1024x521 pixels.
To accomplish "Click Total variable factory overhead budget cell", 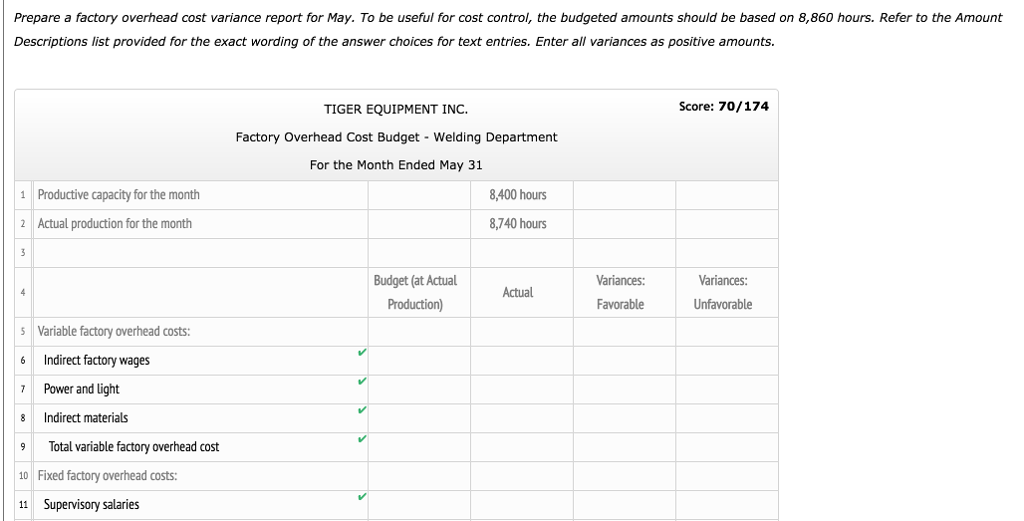I will (x=419, y=447).
